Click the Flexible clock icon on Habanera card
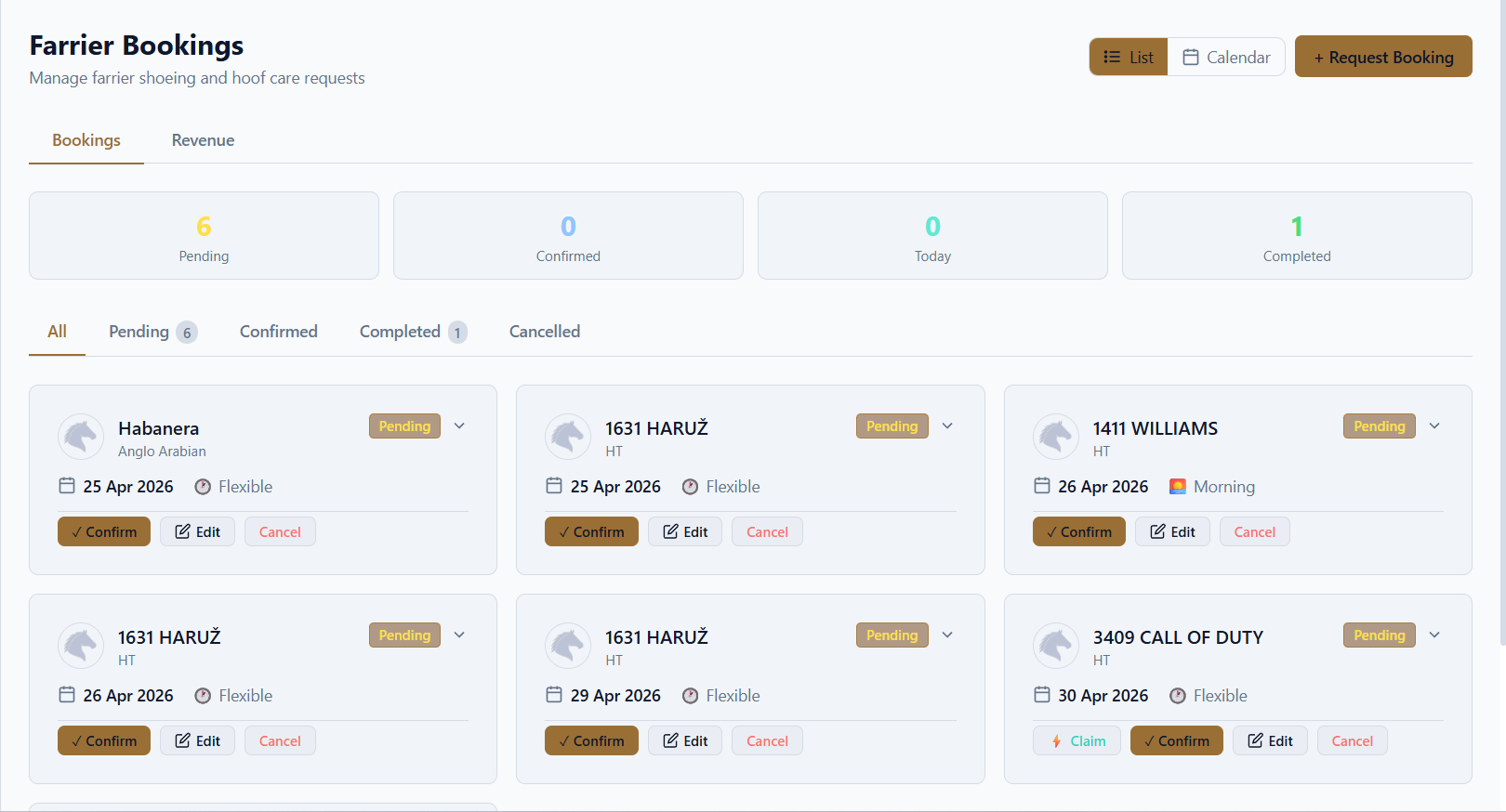The image size is (1506, 812). coord(203,487)
